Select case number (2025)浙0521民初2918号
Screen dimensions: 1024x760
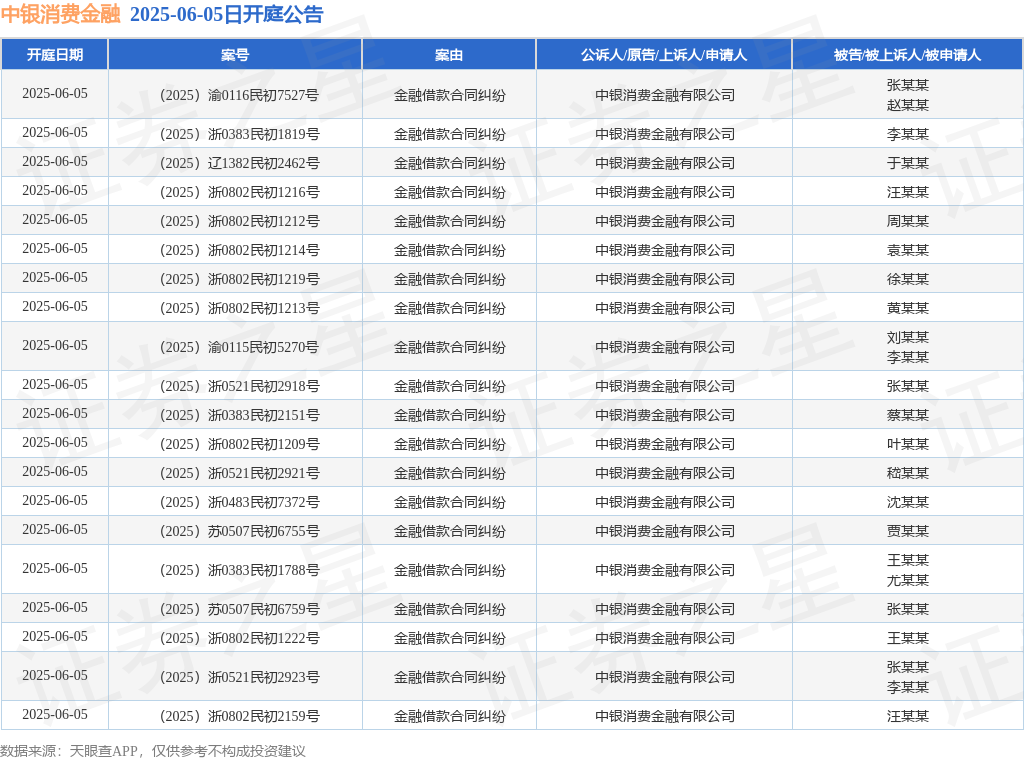point(239,387)
